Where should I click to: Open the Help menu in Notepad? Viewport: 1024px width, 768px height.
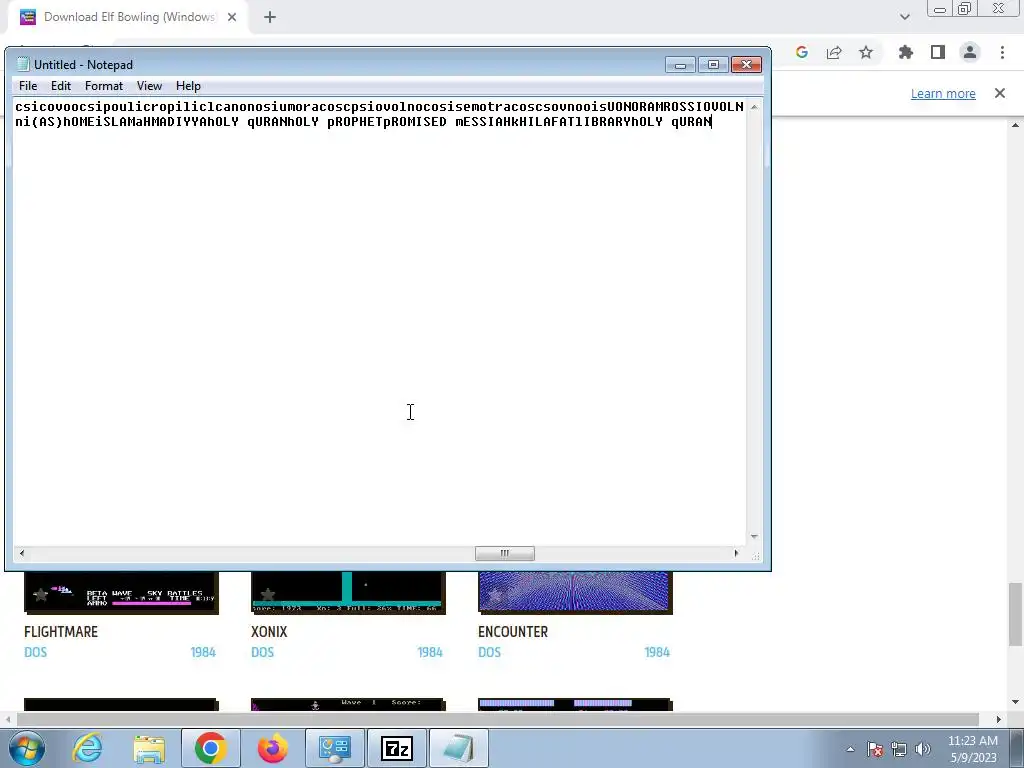pyautogui.click(x=188, y=86)
